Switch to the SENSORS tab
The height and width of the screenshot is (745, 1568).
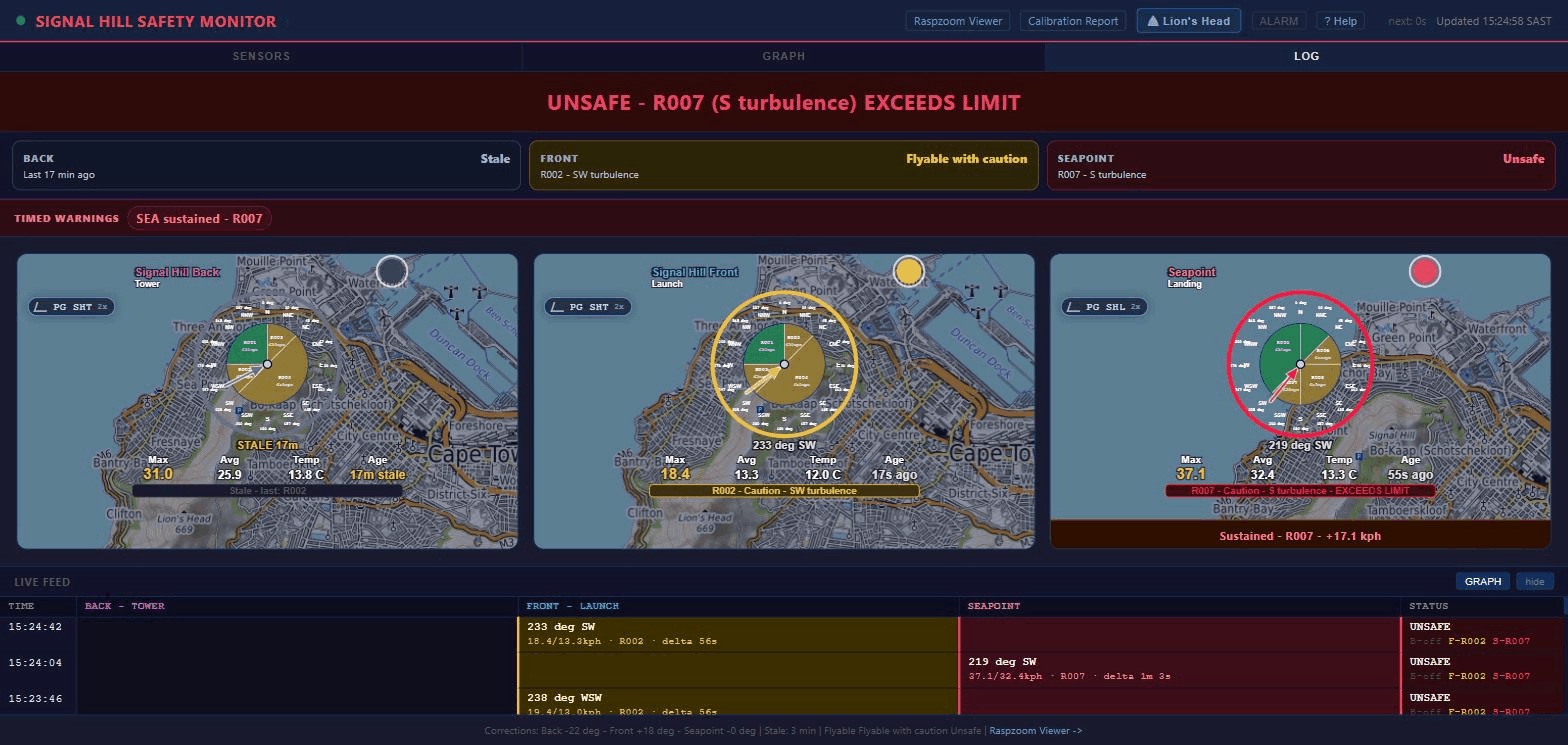coord(261,56)
